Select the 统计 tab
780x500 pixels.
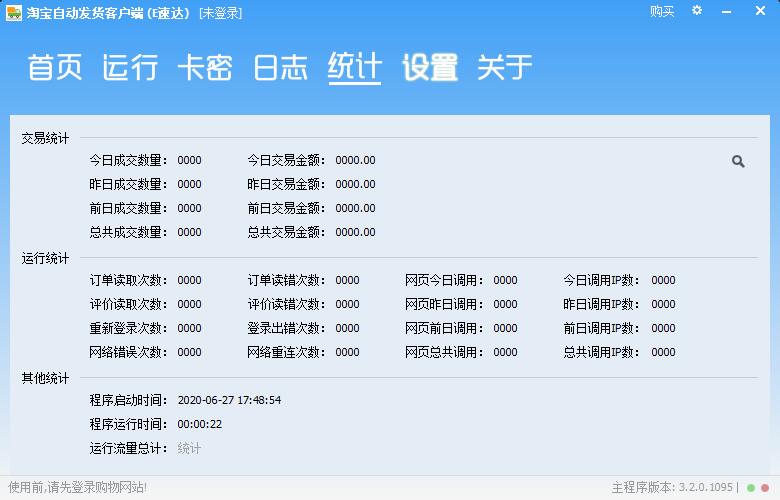pyautogui.click(x=355, y=68)
